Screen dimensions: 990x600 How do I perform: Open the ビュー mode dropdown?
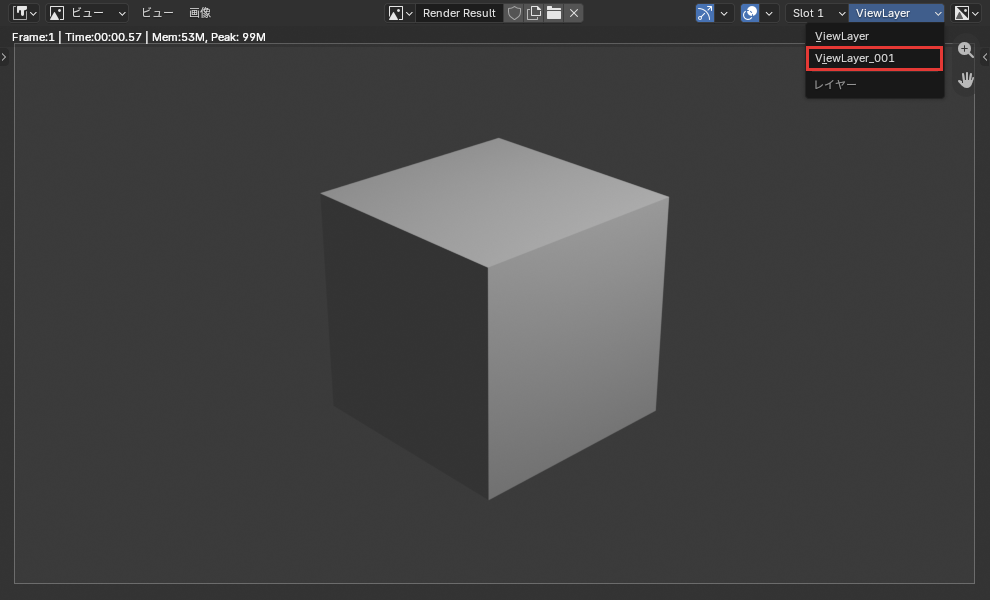pyautogui.click(x=88, y=13)
